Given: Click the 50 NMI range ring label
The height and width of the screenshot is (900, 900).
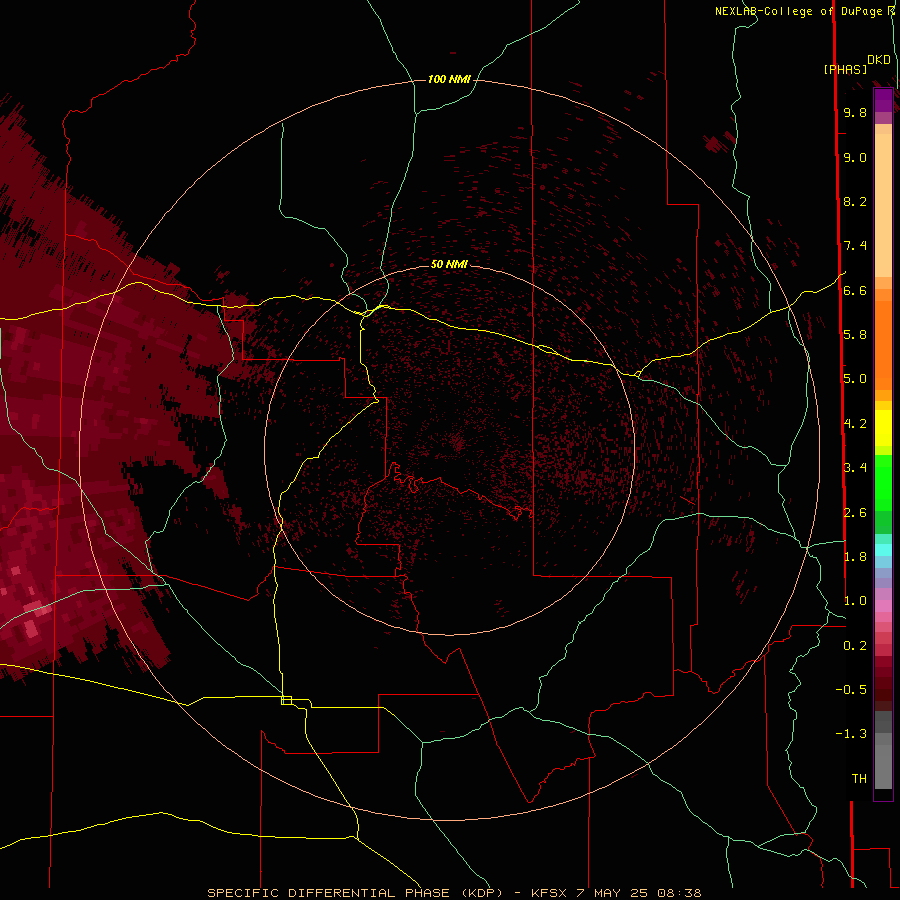Looking at the screenshot, I should [x=449, y=264].
